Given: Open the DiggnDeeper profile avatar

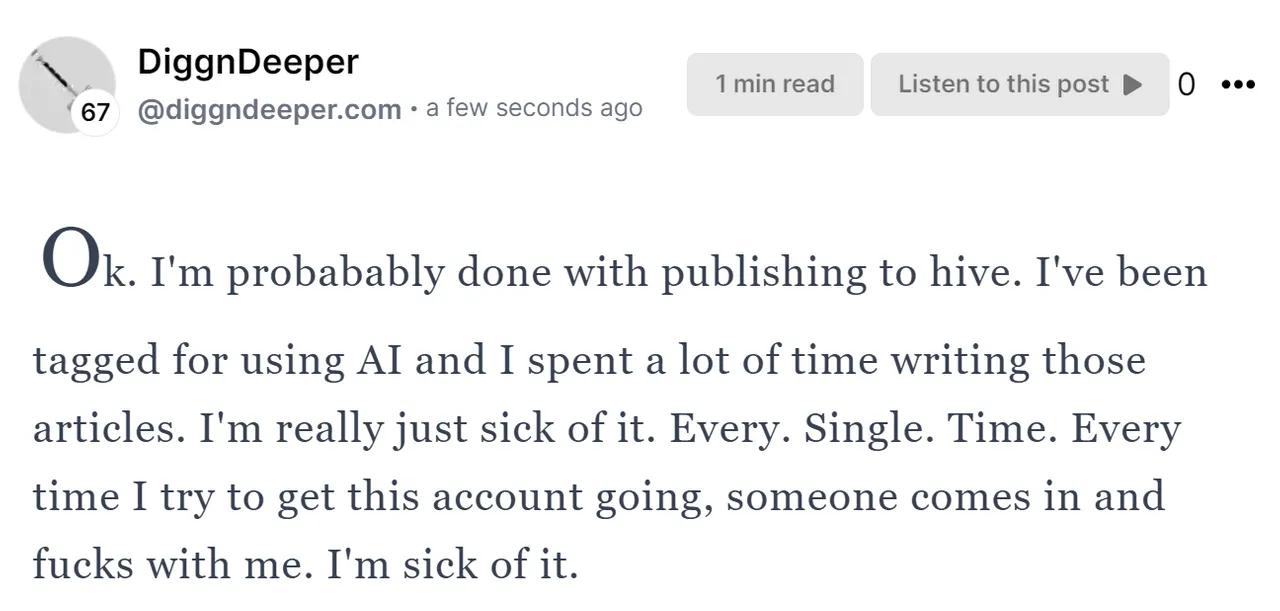Looking at the screenshot, I should [x=67, y=84].
